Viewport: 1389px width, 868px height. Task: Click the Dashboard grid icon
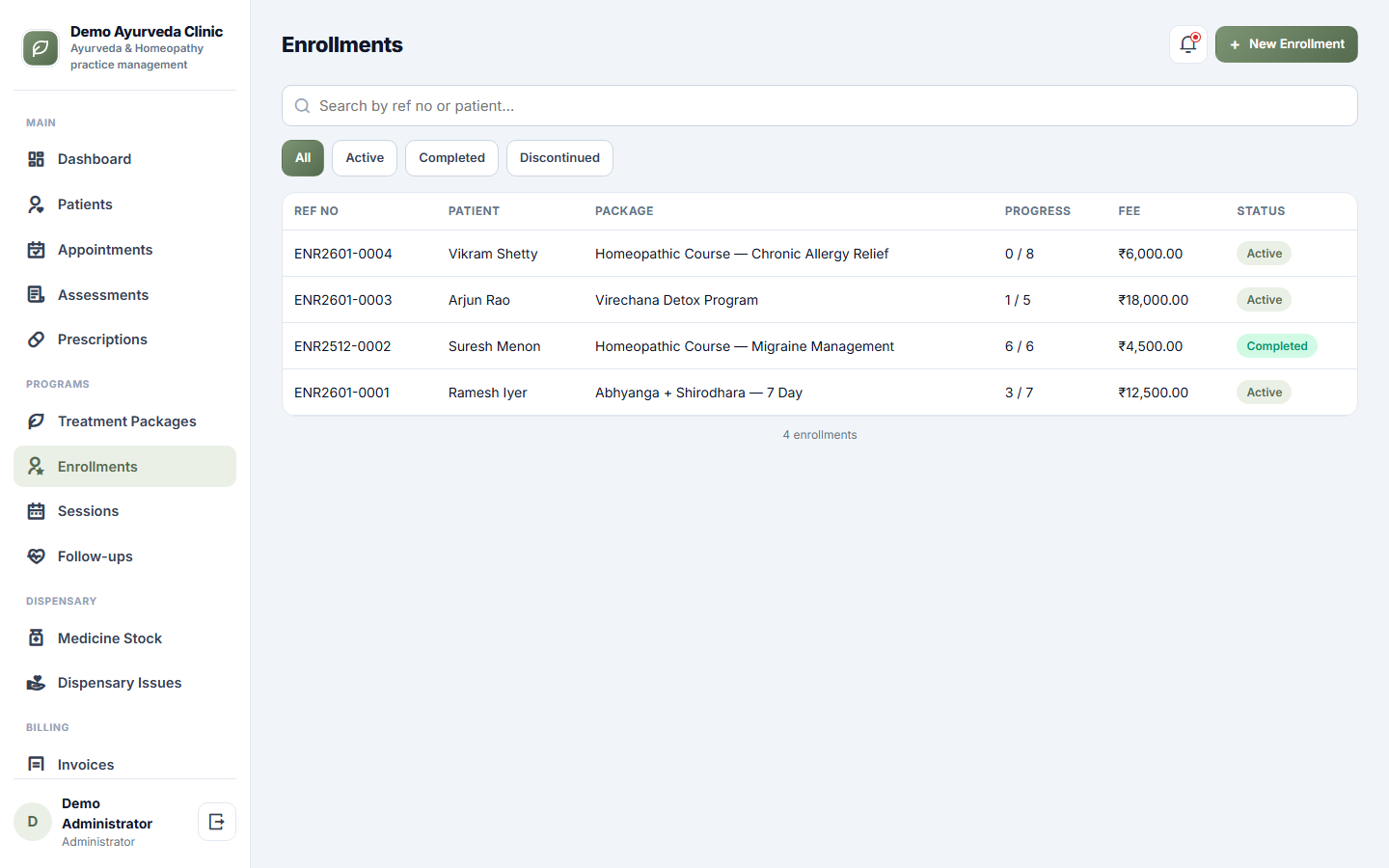click(x=36, y=159)
